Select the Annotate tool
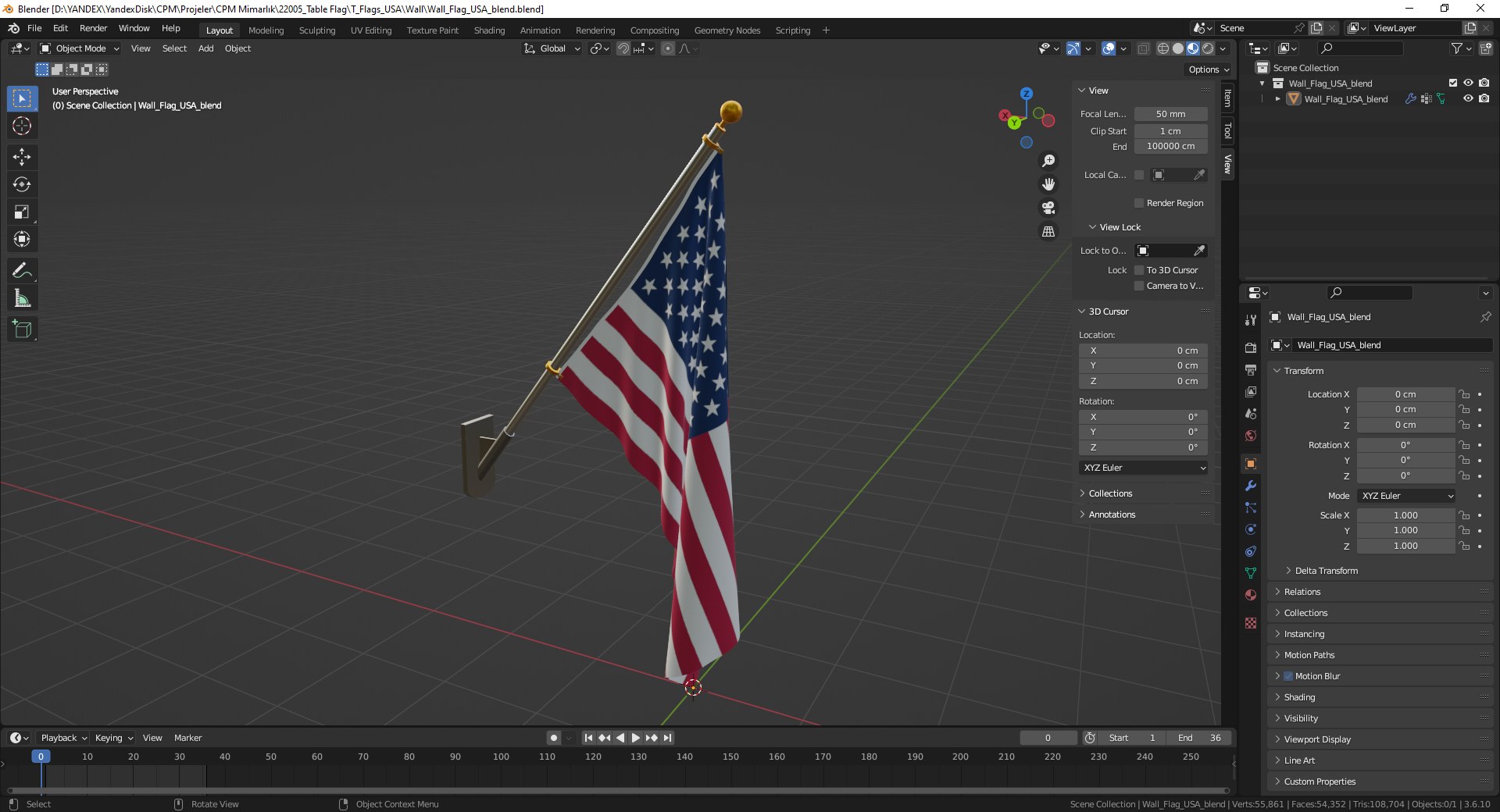 tap(22, 271)
